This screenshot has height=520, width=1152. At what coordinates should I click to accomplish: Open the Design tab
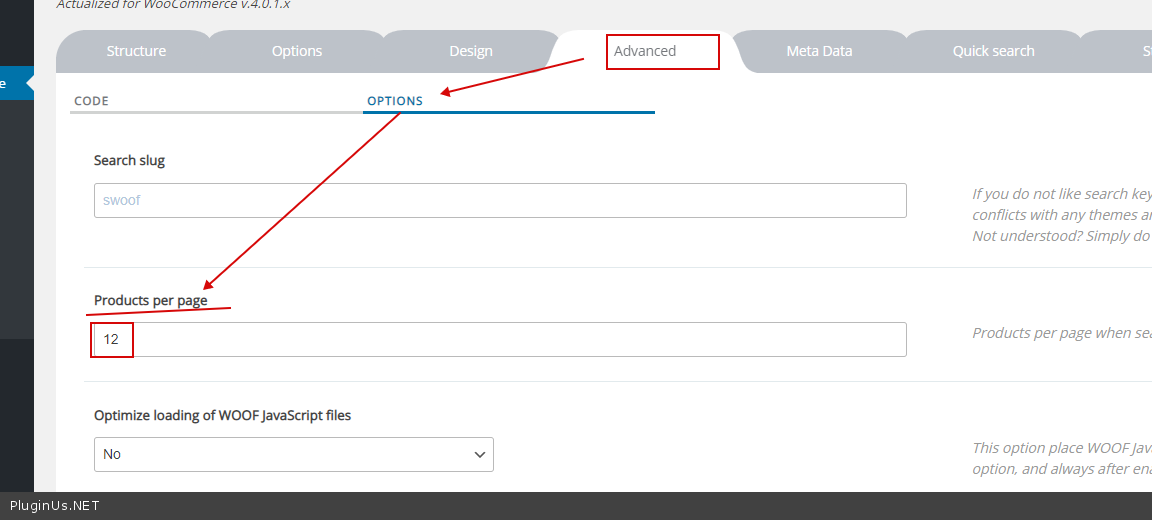470,51
